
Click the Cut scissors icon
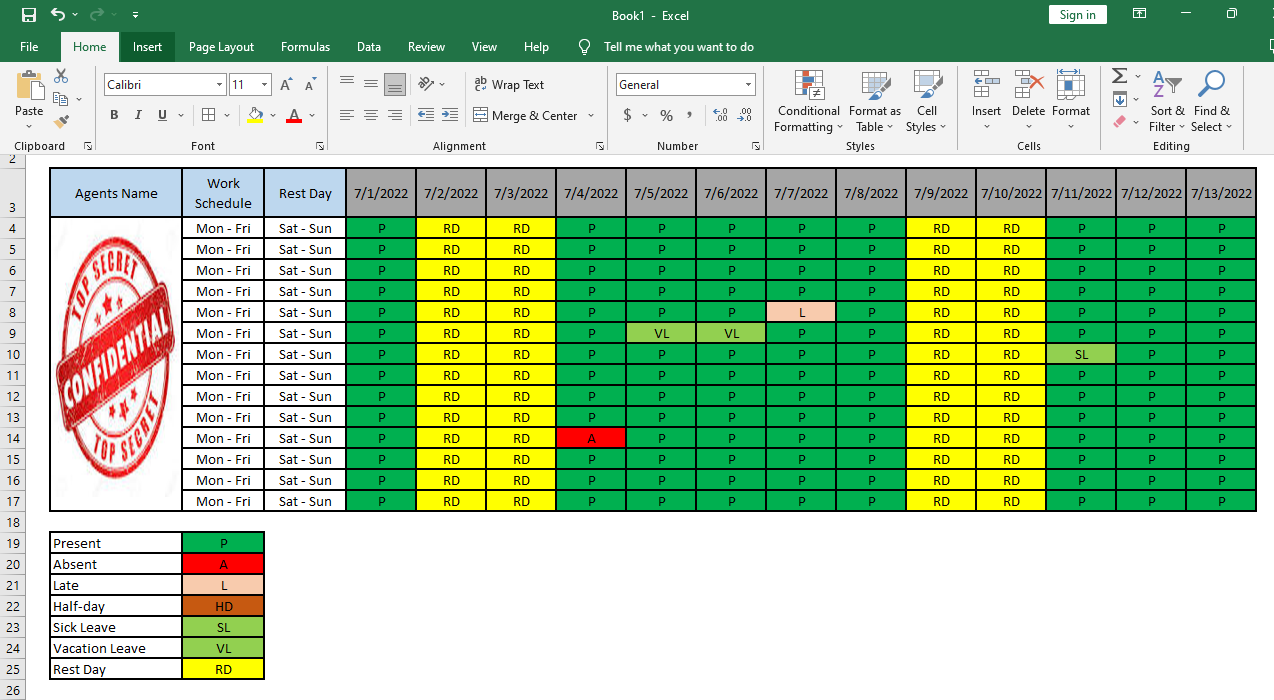pyautogui.click(x=61, y=76)
